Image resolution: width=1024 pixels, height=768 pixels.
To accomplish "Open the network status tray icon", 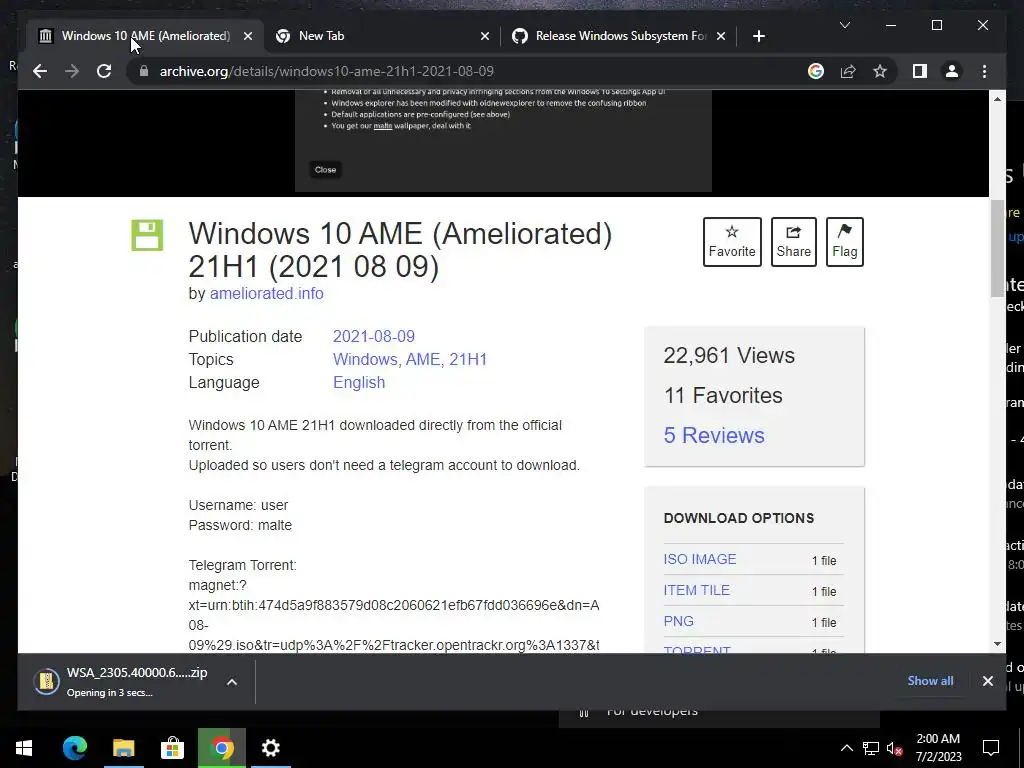I will coord(871,748).
